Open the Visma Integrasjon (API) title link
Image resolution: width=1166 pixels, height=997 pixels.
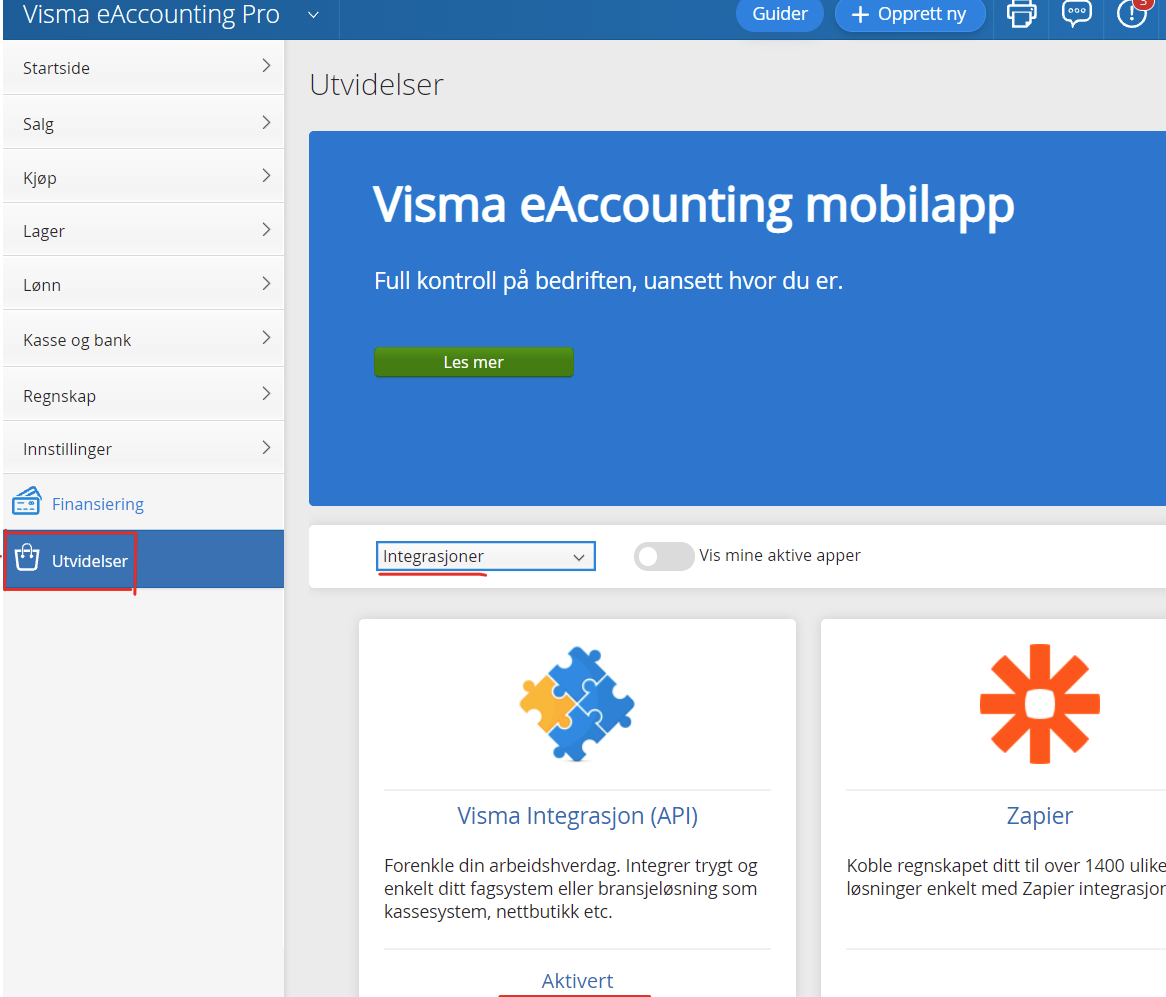point(577,816)
